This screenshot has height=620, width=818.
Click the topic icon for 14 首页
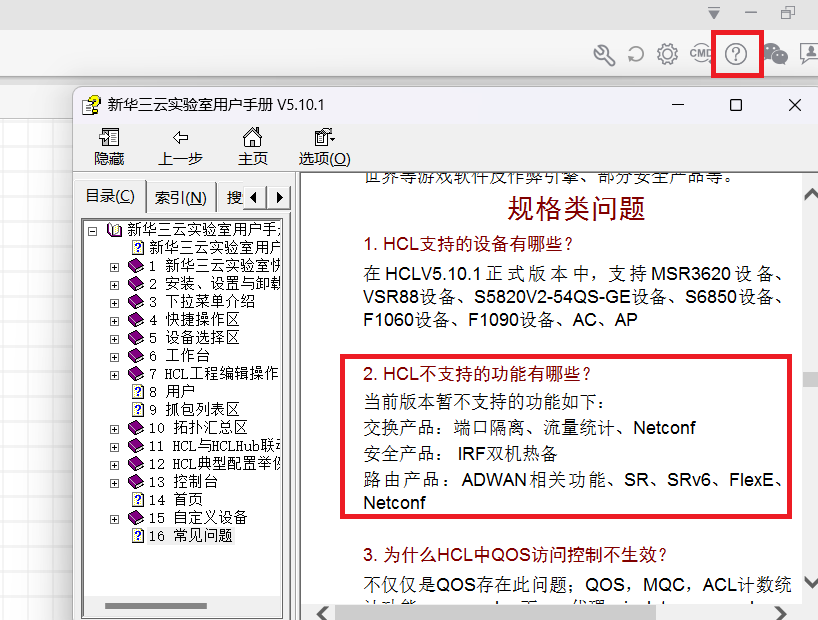[x=138, y=500]
